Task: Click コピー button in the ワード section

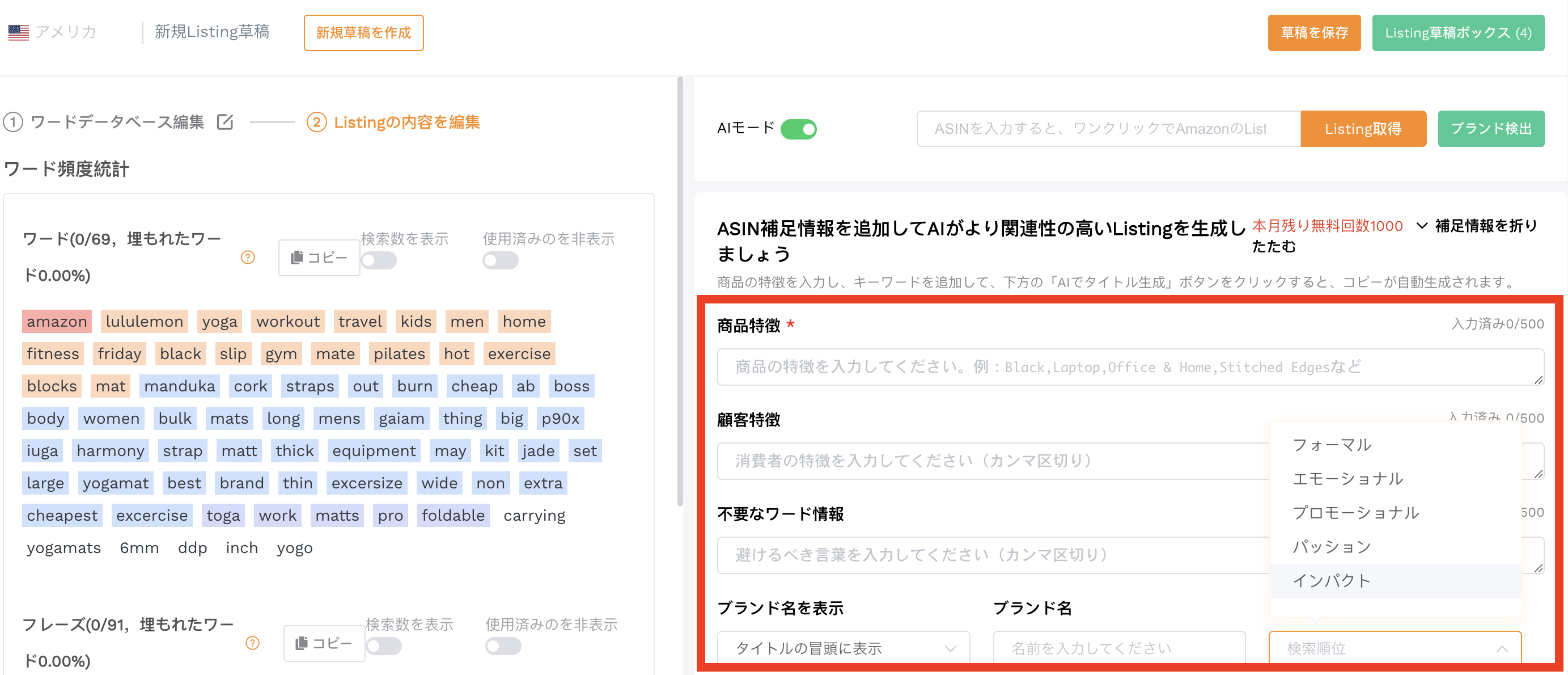Action: [319, 258]
